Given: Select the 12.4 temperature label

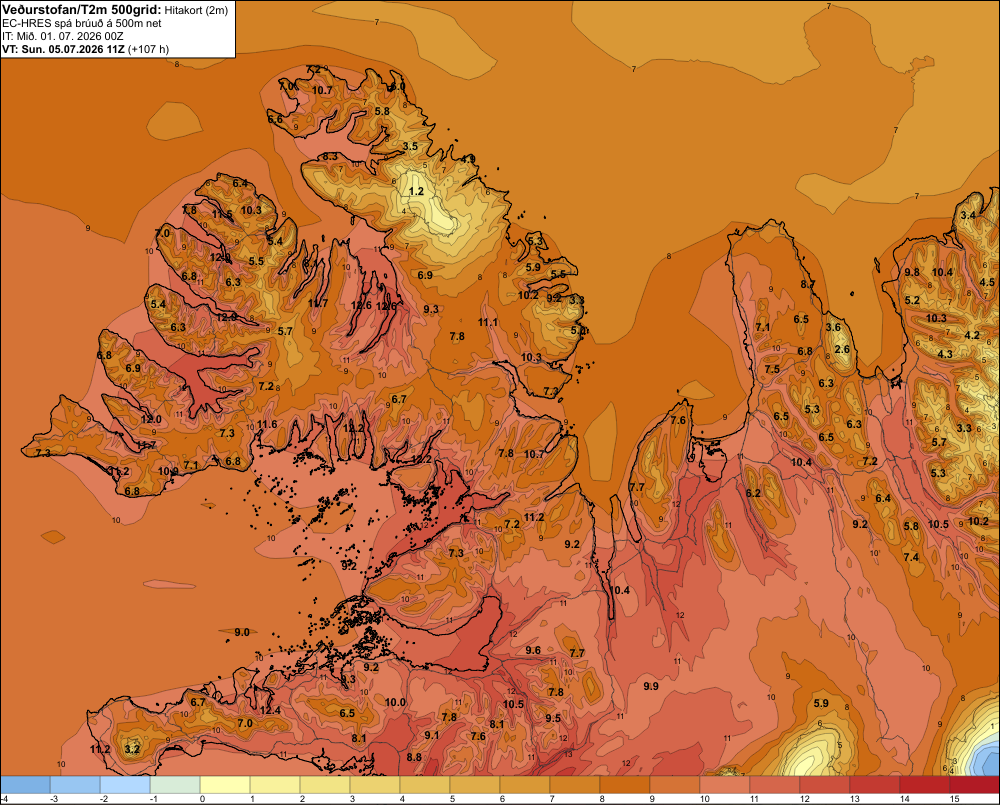Looking at the screenshot, I should [x=270, y=710].
